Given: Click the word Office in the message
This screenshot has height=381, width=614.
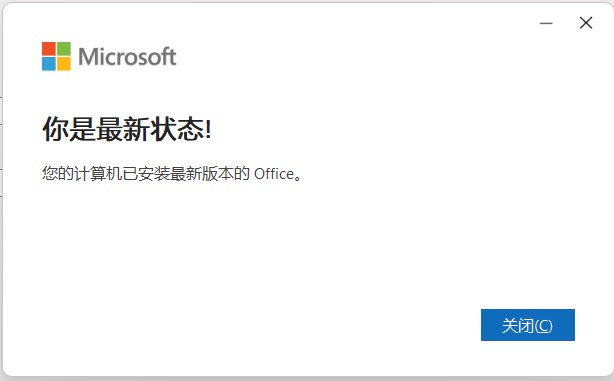Looking at the screenshot, I should click(x=274, y=173).
